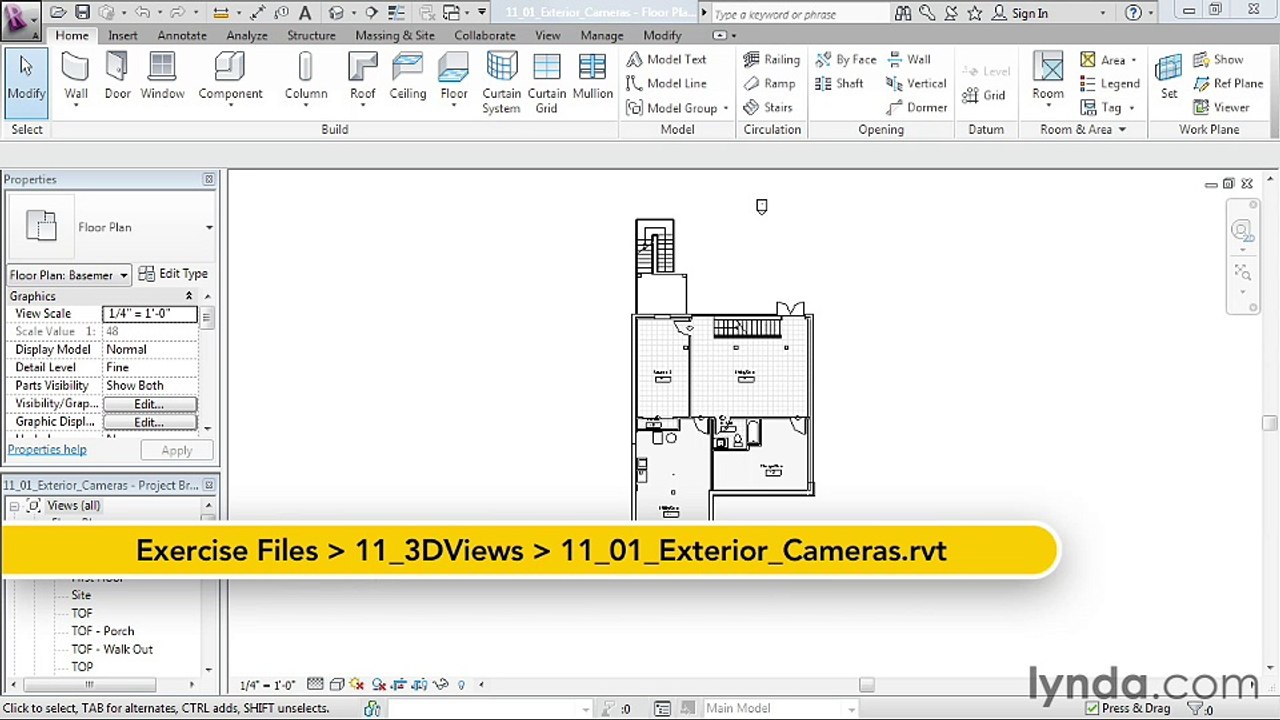This screenshot has height=720, width=1280.
Task: Choose the Component tool
Action: coord(230,80)
